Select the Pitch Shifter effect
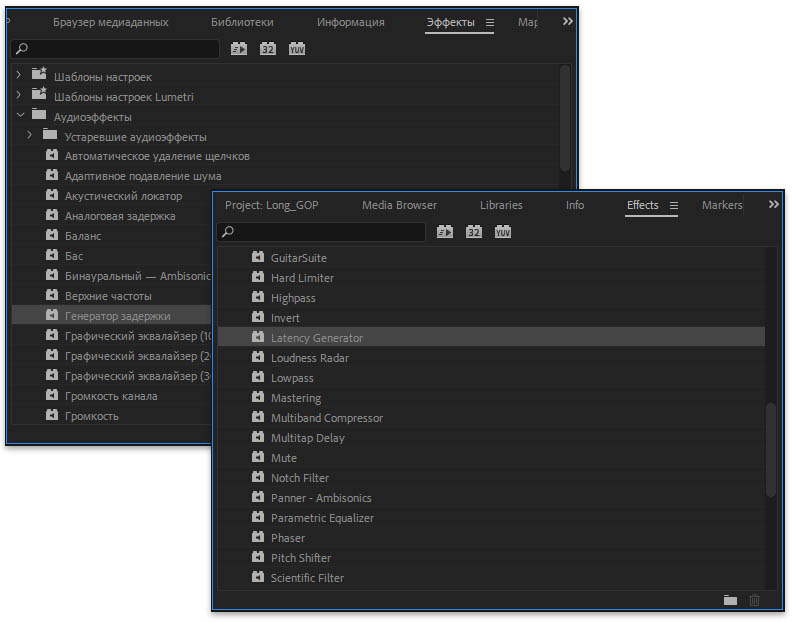The width and height of the screenshot is (792, 622). (x=300, y=558)
